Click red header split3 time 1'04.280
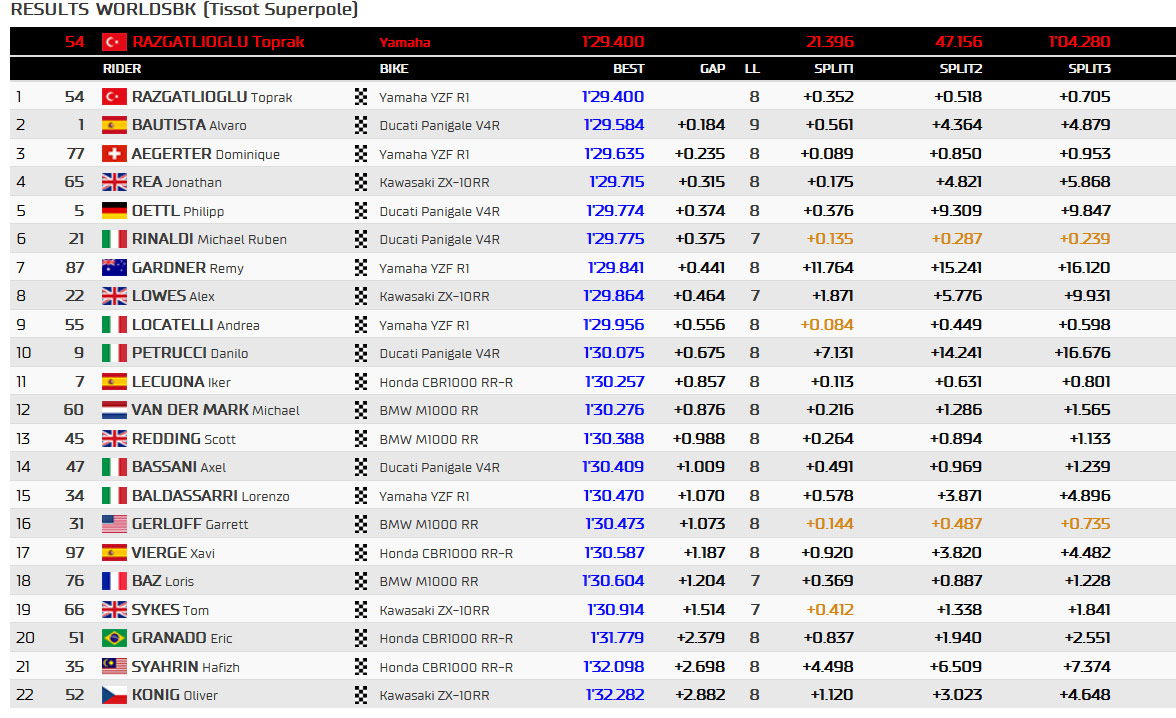This screenshot has width=1176, height=718. click(1079, 42)
